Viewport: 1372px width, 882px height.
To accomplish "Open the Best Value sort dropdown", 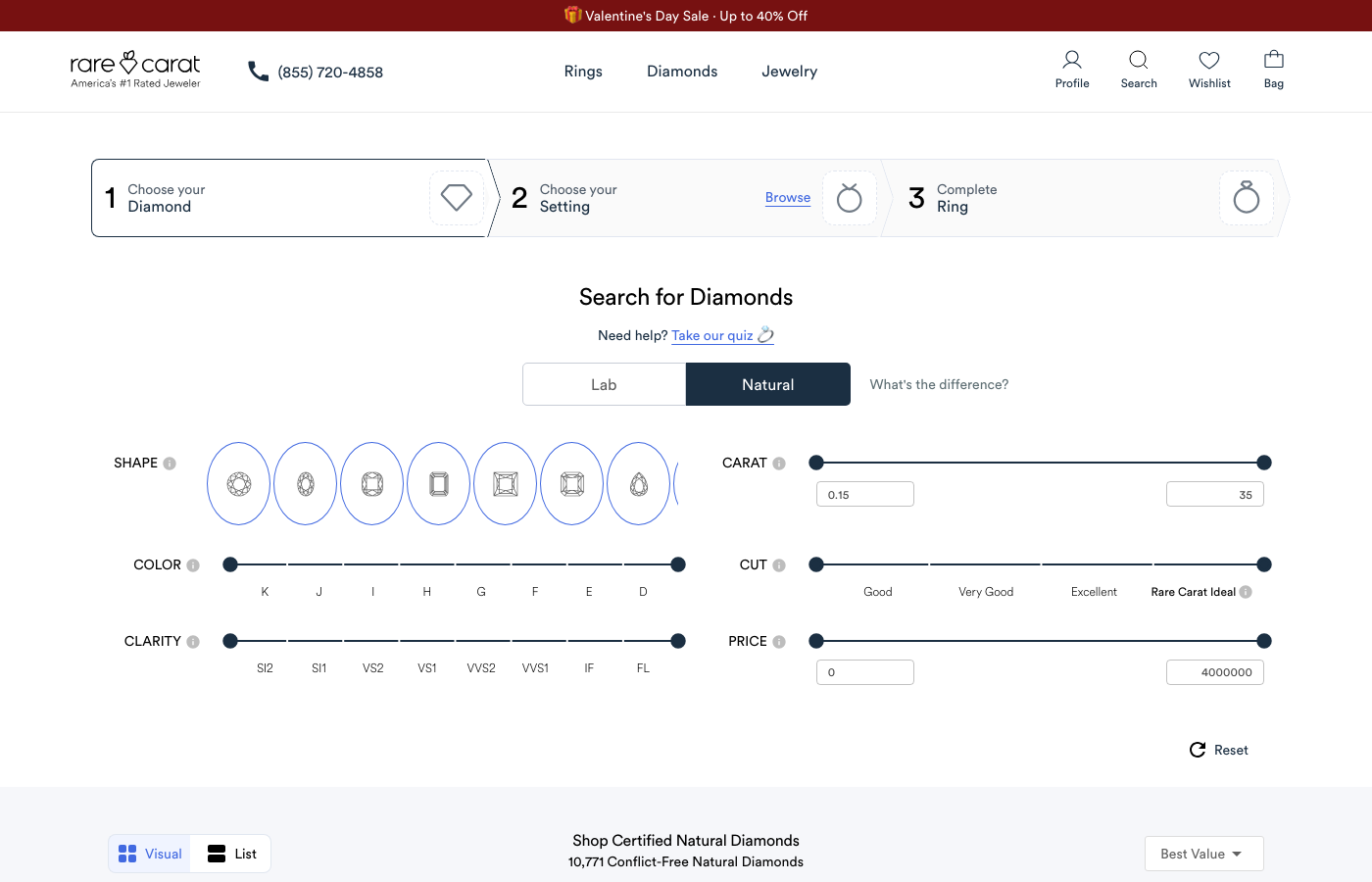I will (1203, 854).
